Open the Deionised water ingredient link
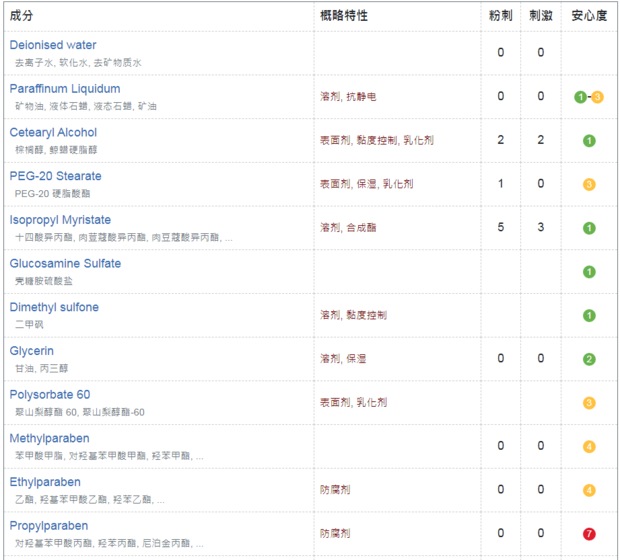 point(53,45)
